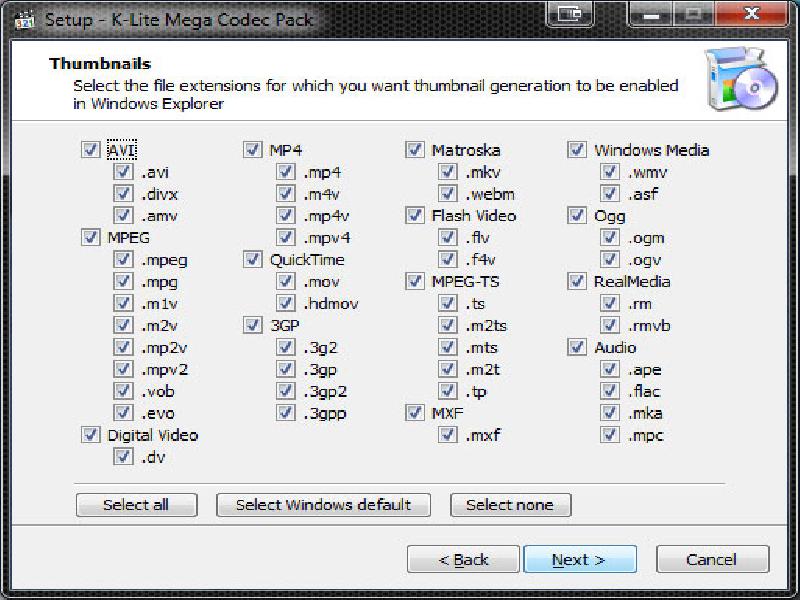Toggle the .ogv extension checkbox
The image size is (800, 600).
[x=610, y=259]
